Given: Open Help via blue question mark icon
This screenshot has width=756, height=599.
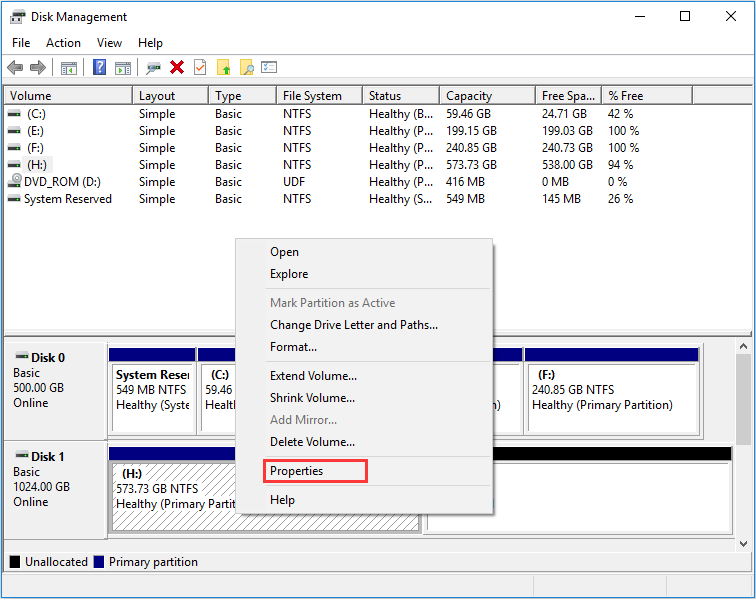Looking at the screenshot, I should point(99,67).
